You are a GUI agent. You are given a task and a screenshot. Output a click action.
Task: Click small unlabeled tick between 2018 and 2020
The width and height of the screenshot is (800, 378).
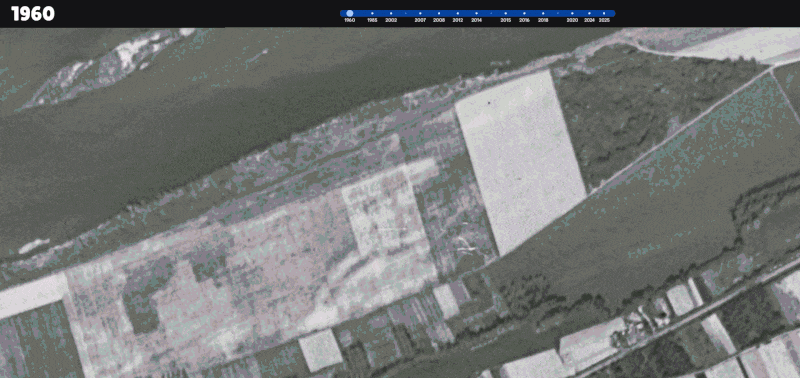pyautogui.click(x=558, y=13)
